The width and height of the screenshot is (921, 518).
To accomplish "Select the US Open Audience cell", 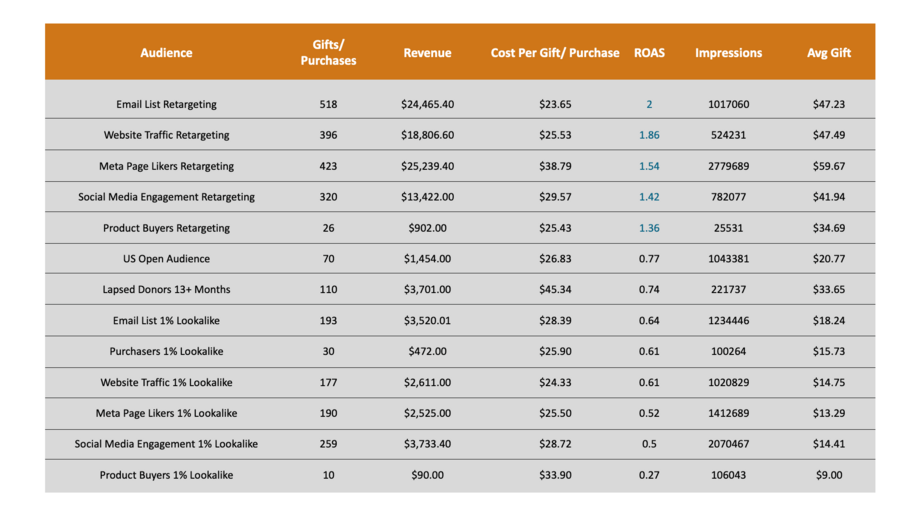I will click(166, 258).
